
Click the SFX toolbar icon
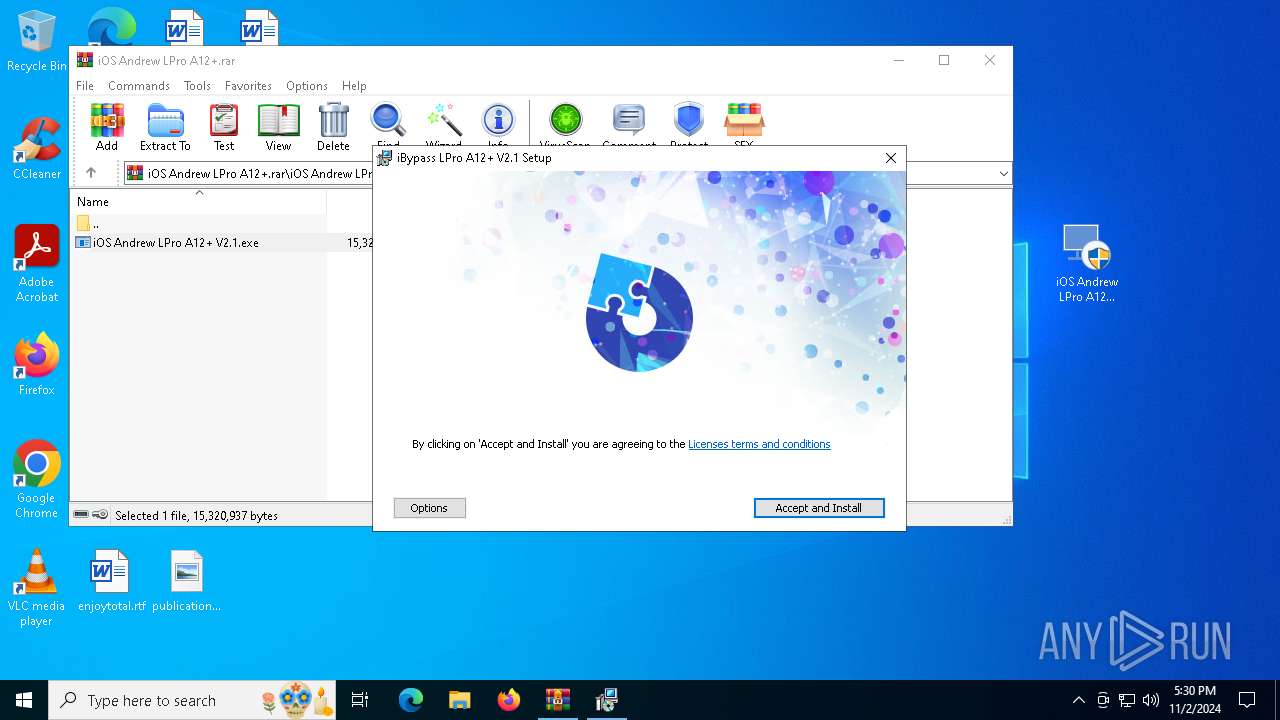tap(744, 123)
